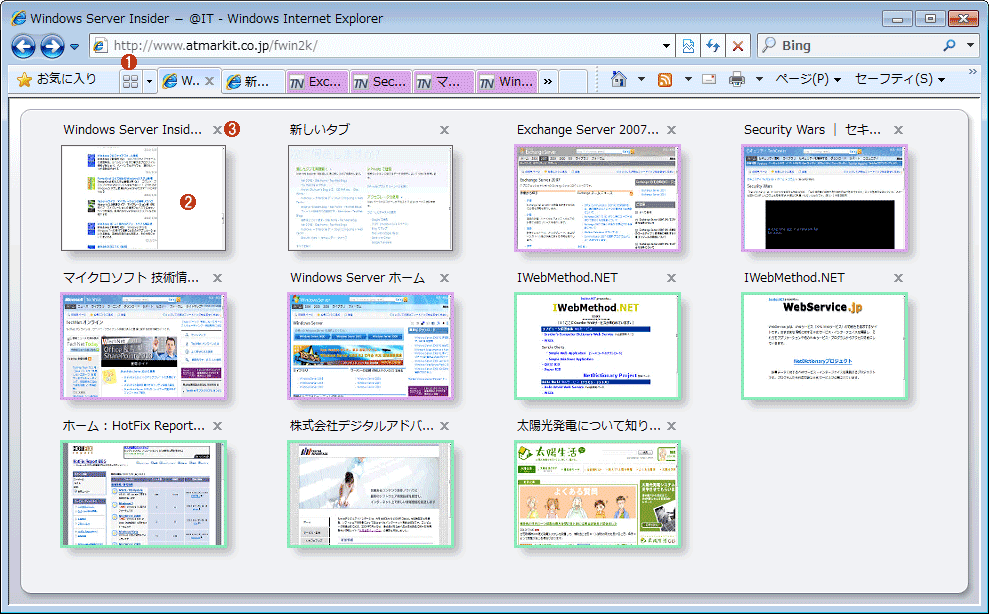Open the Security Wars thumbnail
The width and height of the screenshot is (989, 614).
click(x=824, y=198)
